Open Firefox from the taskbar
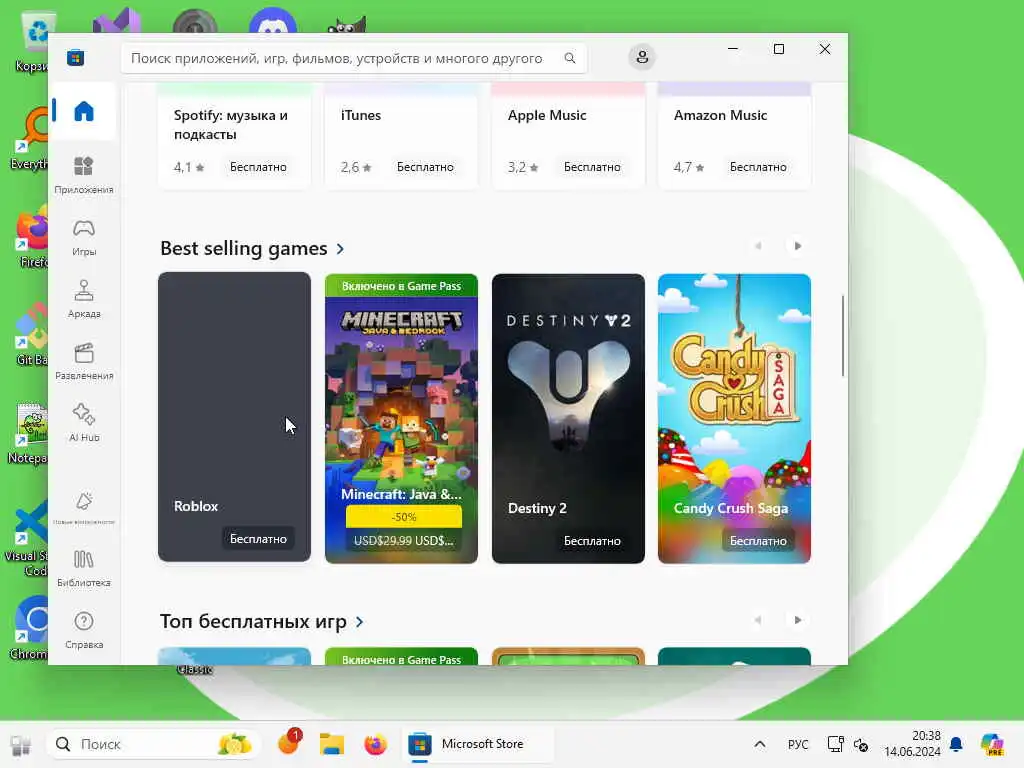1024x768 pixels. pyautogui.click(x=375, y=744)
